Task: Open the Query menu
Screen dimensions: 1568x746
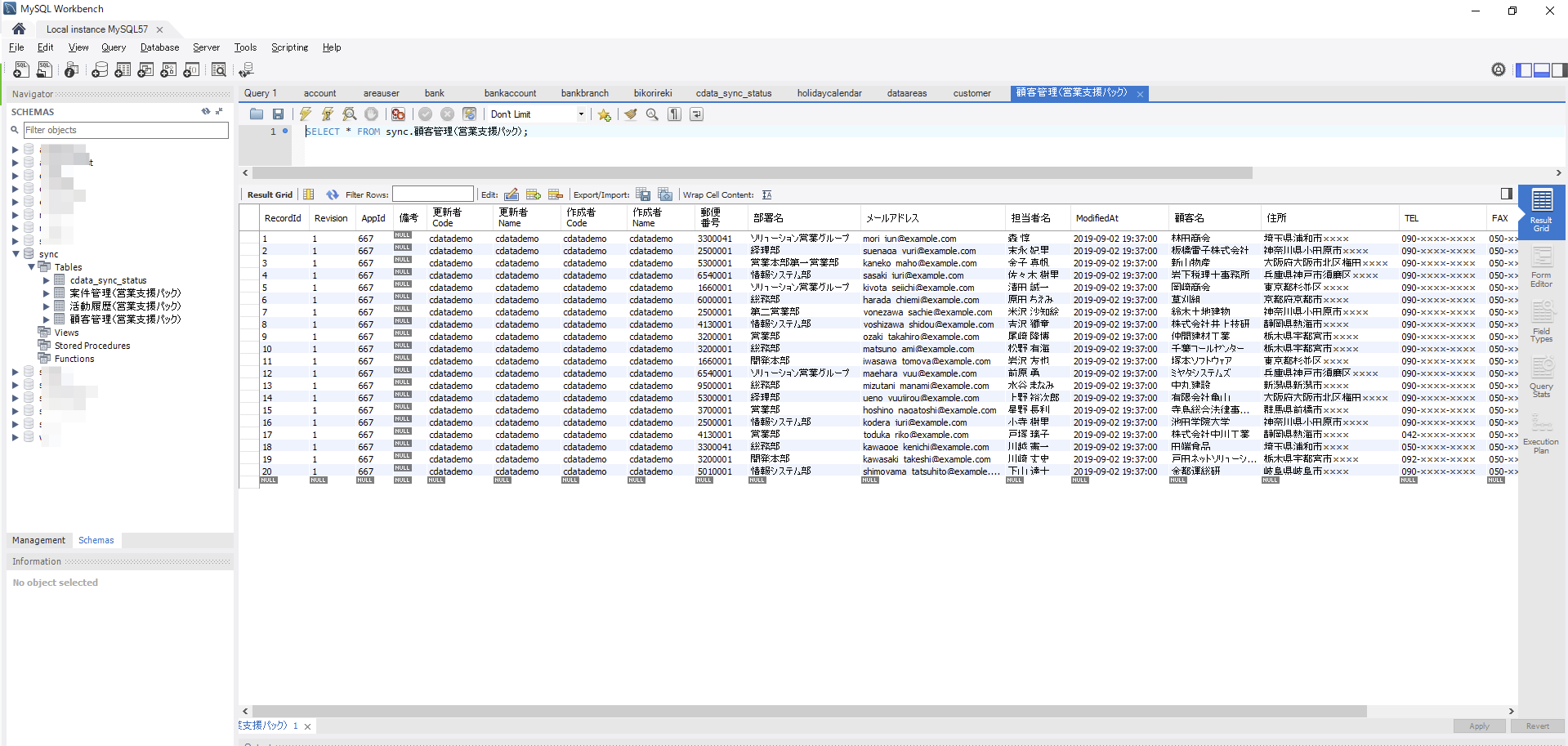Action: pos(114,47)
